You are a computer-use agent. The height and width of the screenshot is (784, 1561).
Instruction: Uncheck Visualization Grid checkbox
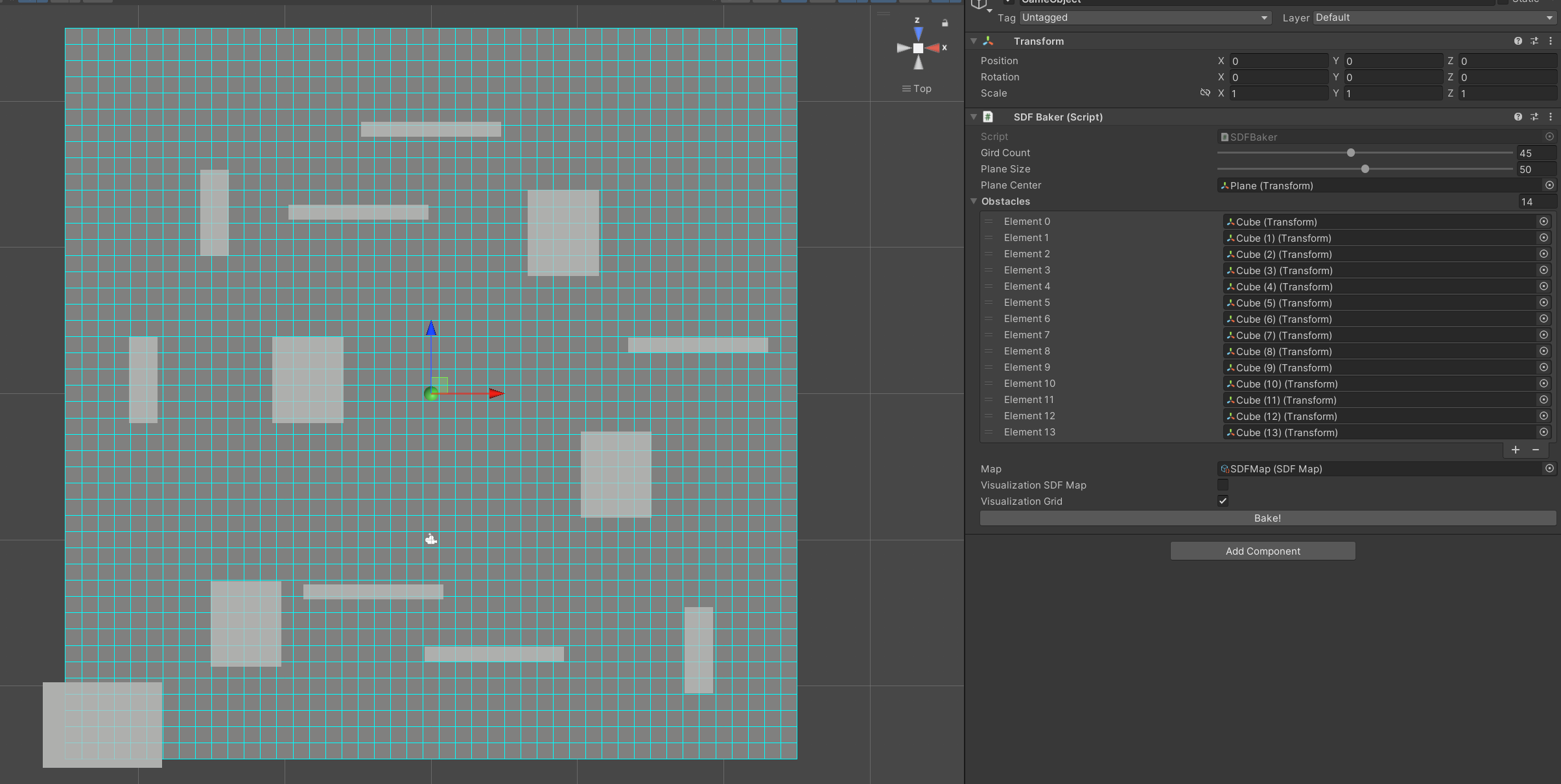[x=1223, y=501]
